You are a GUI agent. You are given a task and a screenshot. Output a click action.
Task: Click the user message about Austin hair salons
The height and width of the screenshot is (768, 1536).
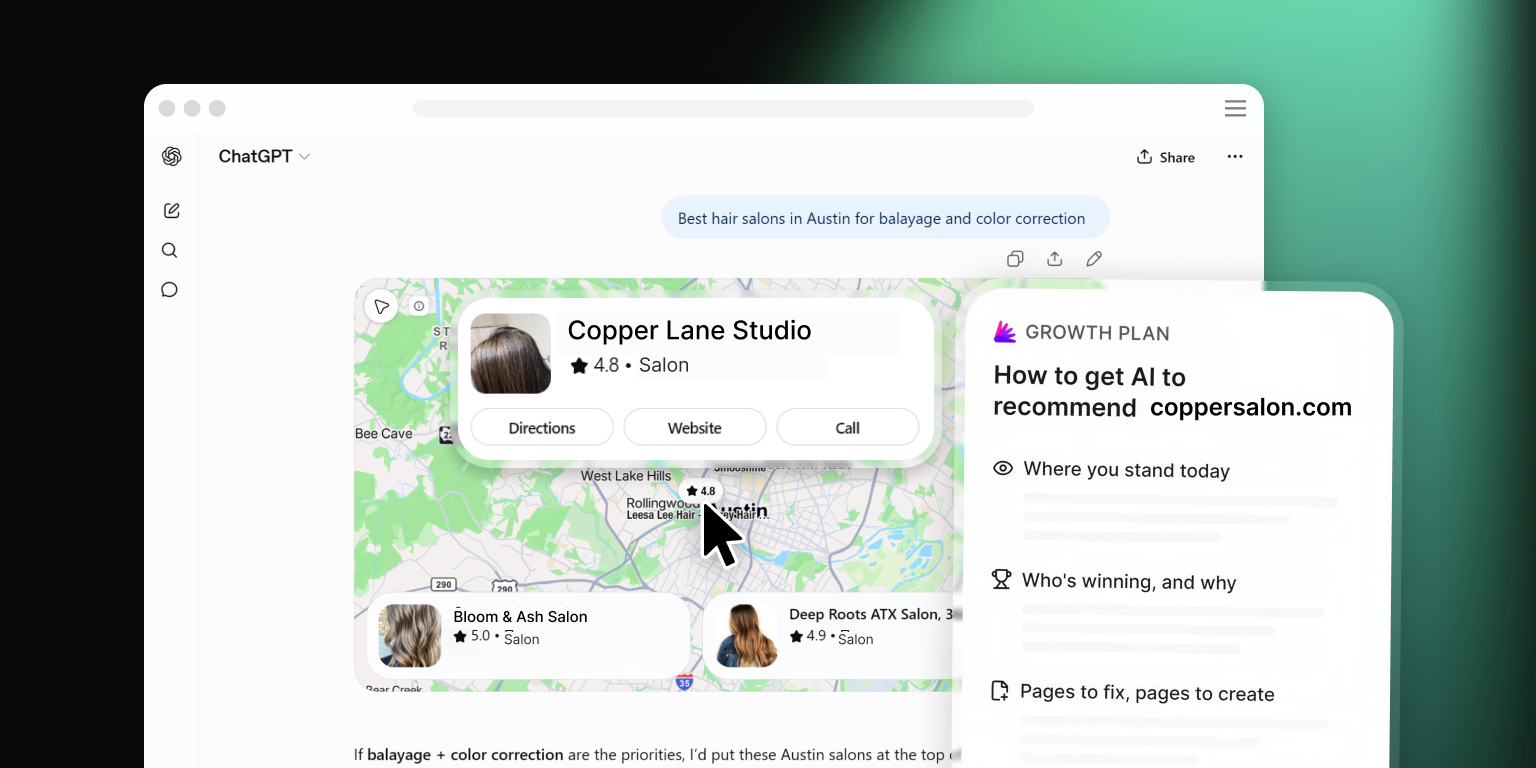click(886, 218)
